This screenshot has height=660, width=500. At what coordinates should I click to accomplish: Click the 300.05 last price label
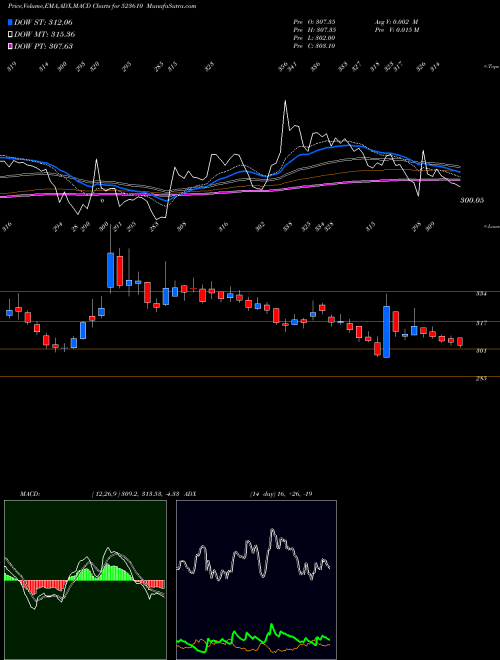point(471,200)
